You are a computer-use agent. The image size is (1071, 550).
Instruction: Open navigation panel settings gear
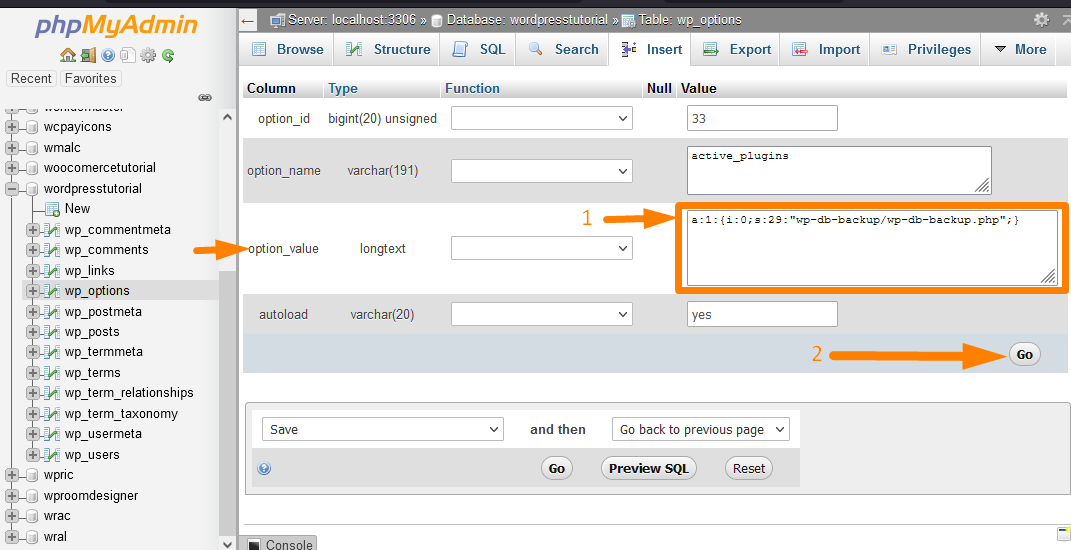pos(148,55)
